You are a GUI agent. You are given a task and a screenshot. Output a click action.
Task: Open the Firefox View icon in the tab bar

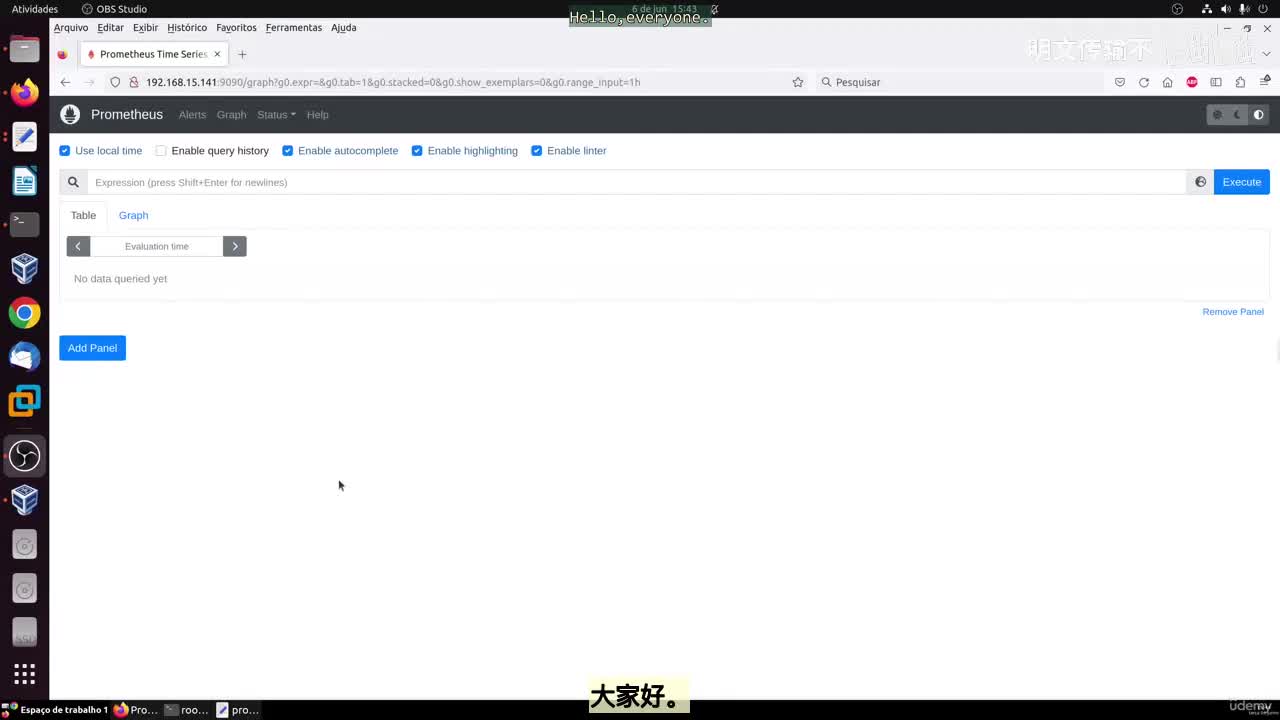pyautogui.click(x=62, y=54)
